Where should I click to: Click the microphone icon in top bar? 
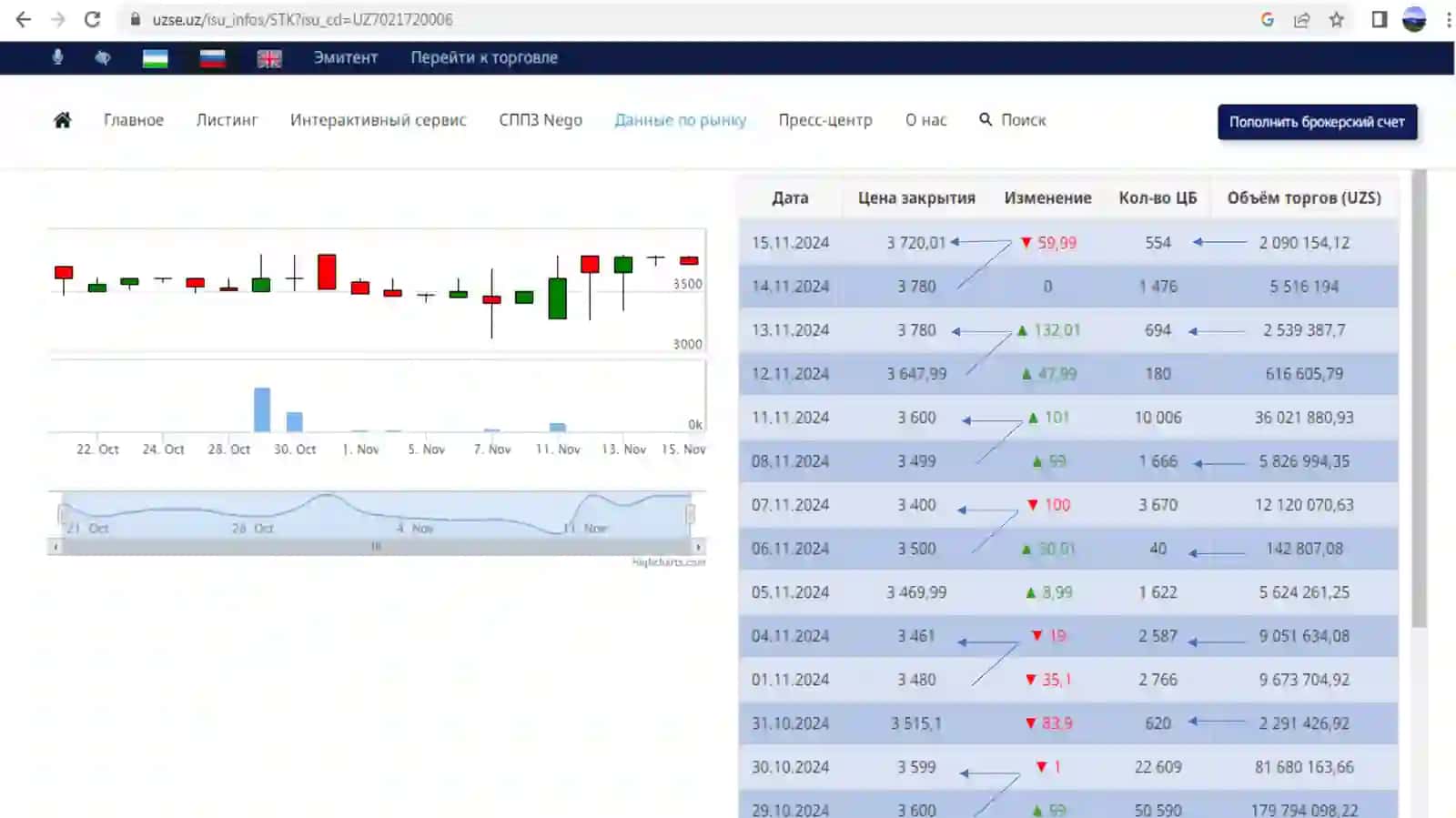pos(57,57)
